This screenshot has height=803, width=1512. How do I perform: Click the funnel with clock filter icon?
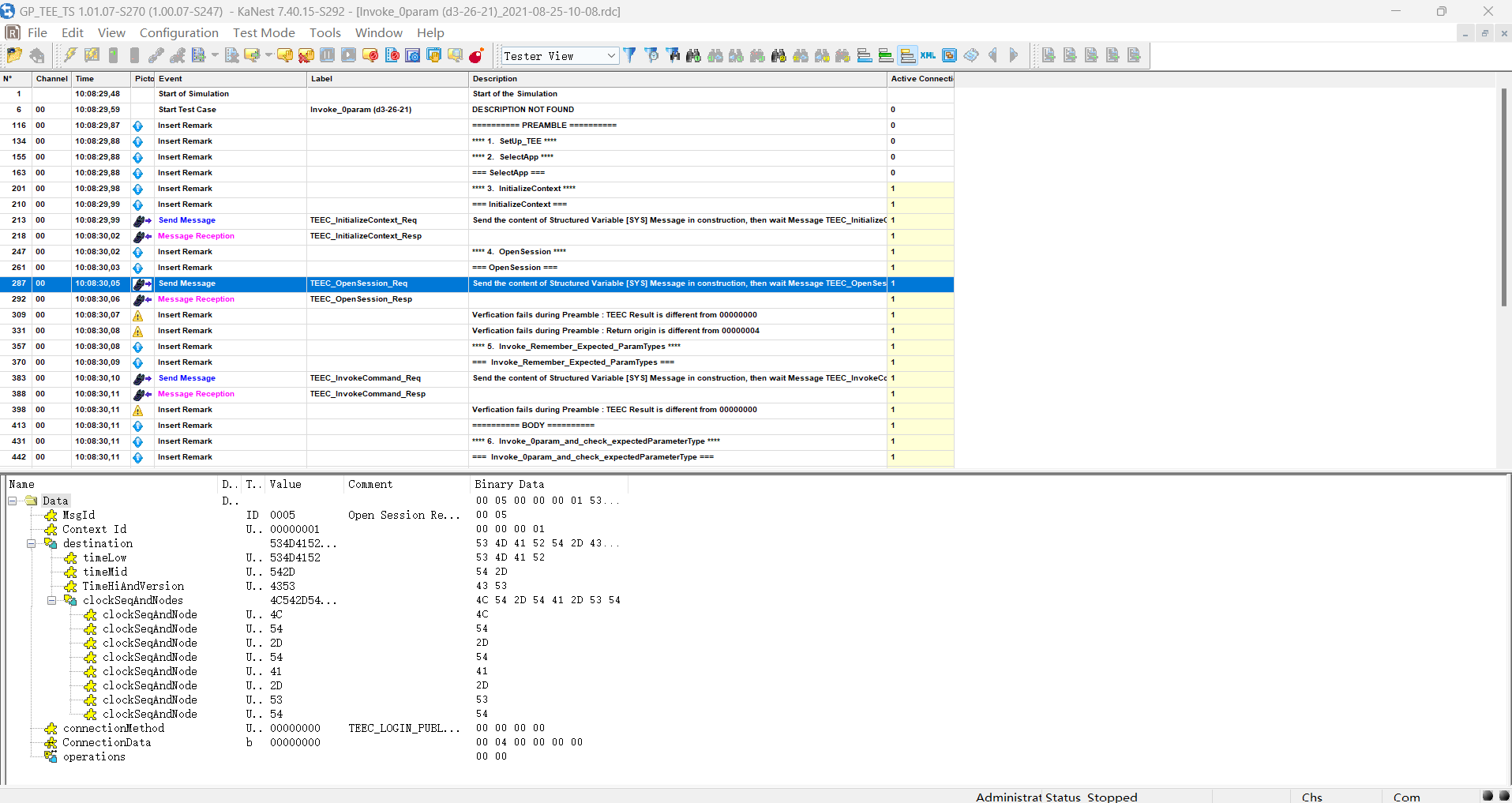tap(651, 55)
